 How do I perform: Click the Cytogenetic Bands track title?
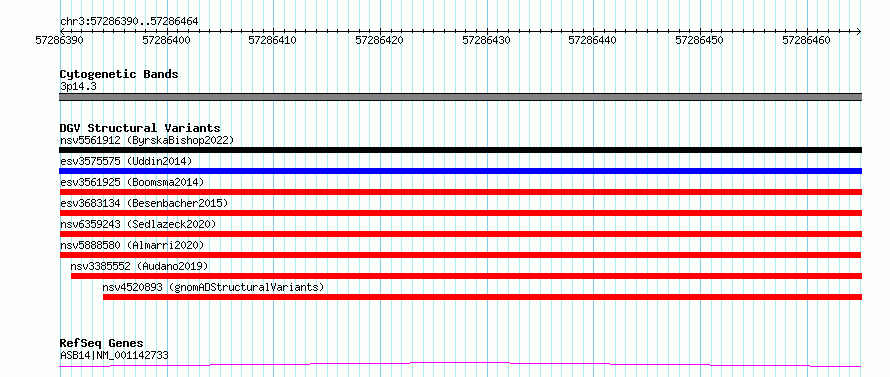[x=119, y=74]
